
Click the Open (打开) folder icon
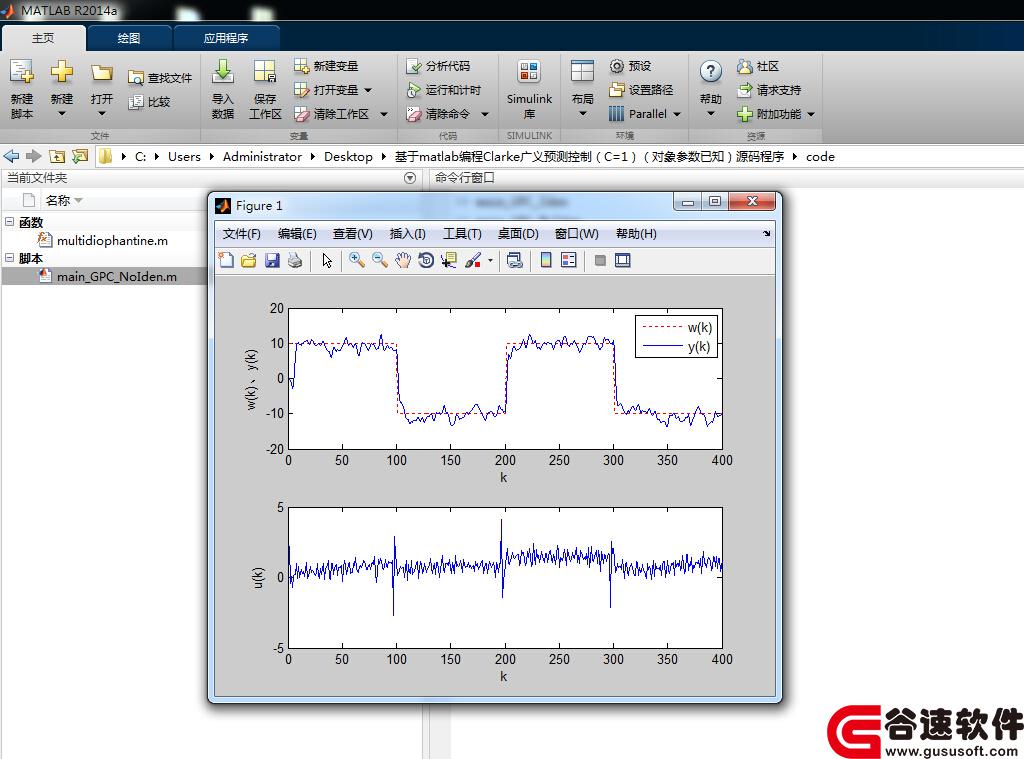pyautogui.click(x=101, y=73)
